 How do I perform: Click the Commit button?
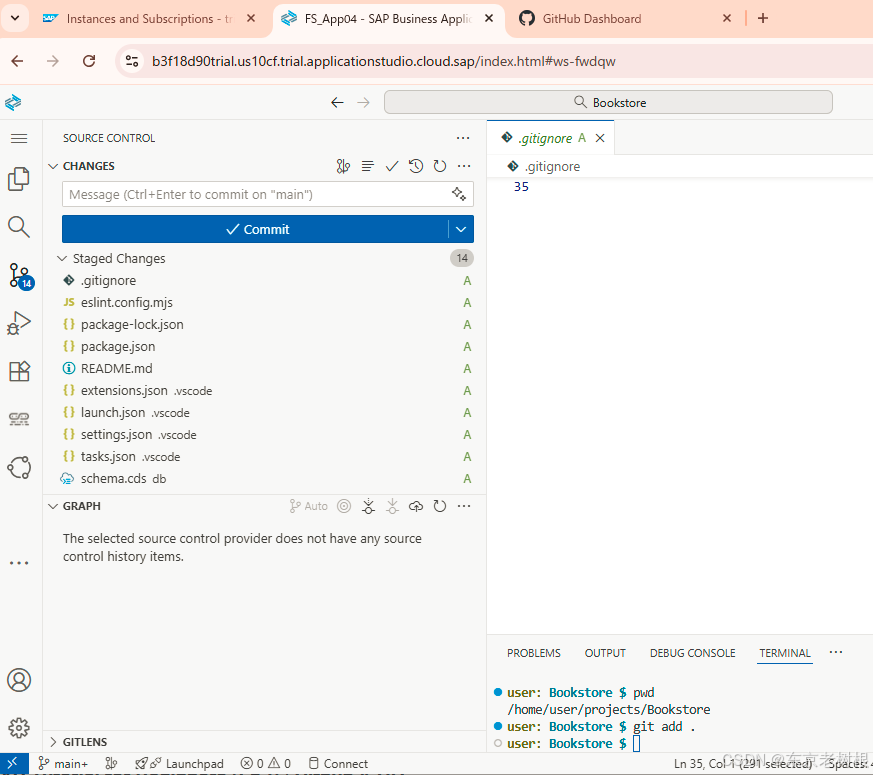coord(255,229)
